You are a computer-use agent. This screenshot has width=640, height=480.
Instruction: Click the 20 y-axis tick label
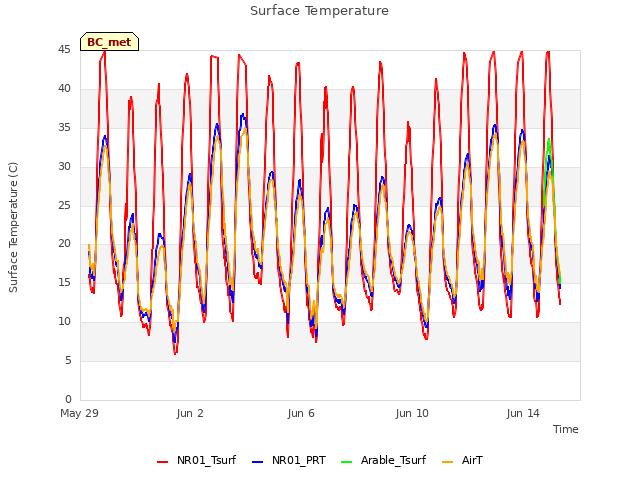click(x=64, y=244)
